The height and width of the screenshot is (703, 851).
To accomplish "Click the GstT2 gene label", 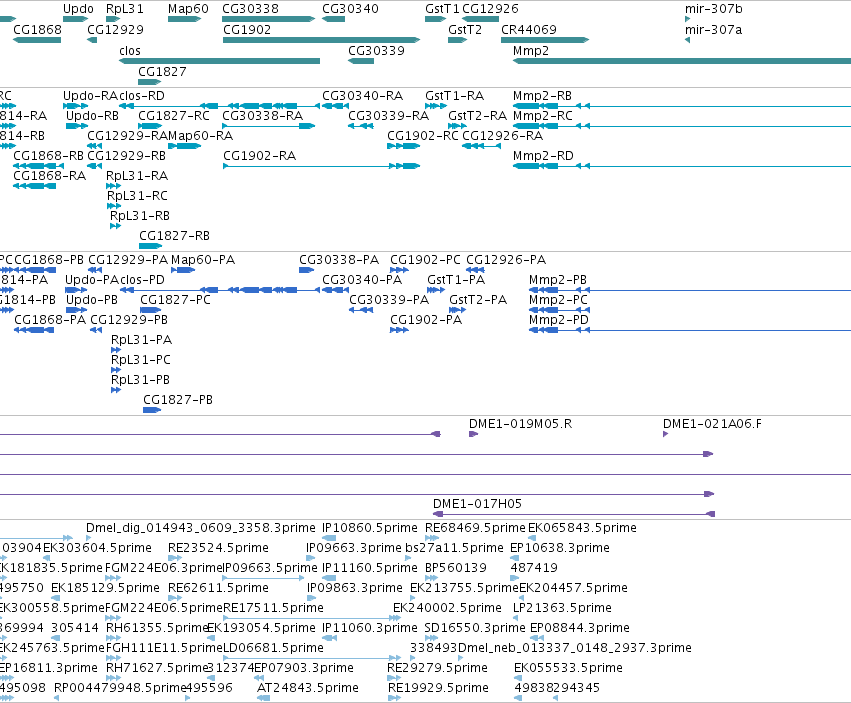I will coord(465,29).
